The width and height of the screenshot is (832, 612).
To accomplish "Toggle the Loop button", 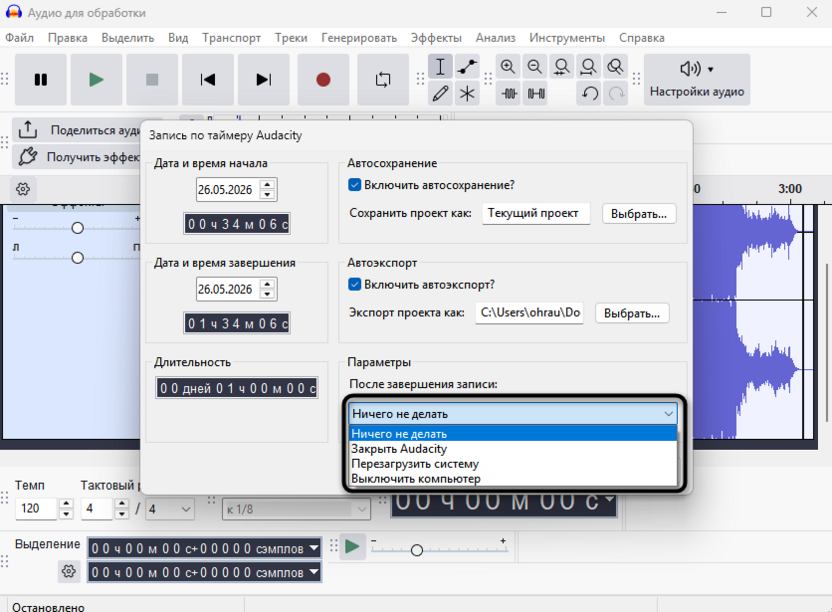I will click(x=383, y=80).
